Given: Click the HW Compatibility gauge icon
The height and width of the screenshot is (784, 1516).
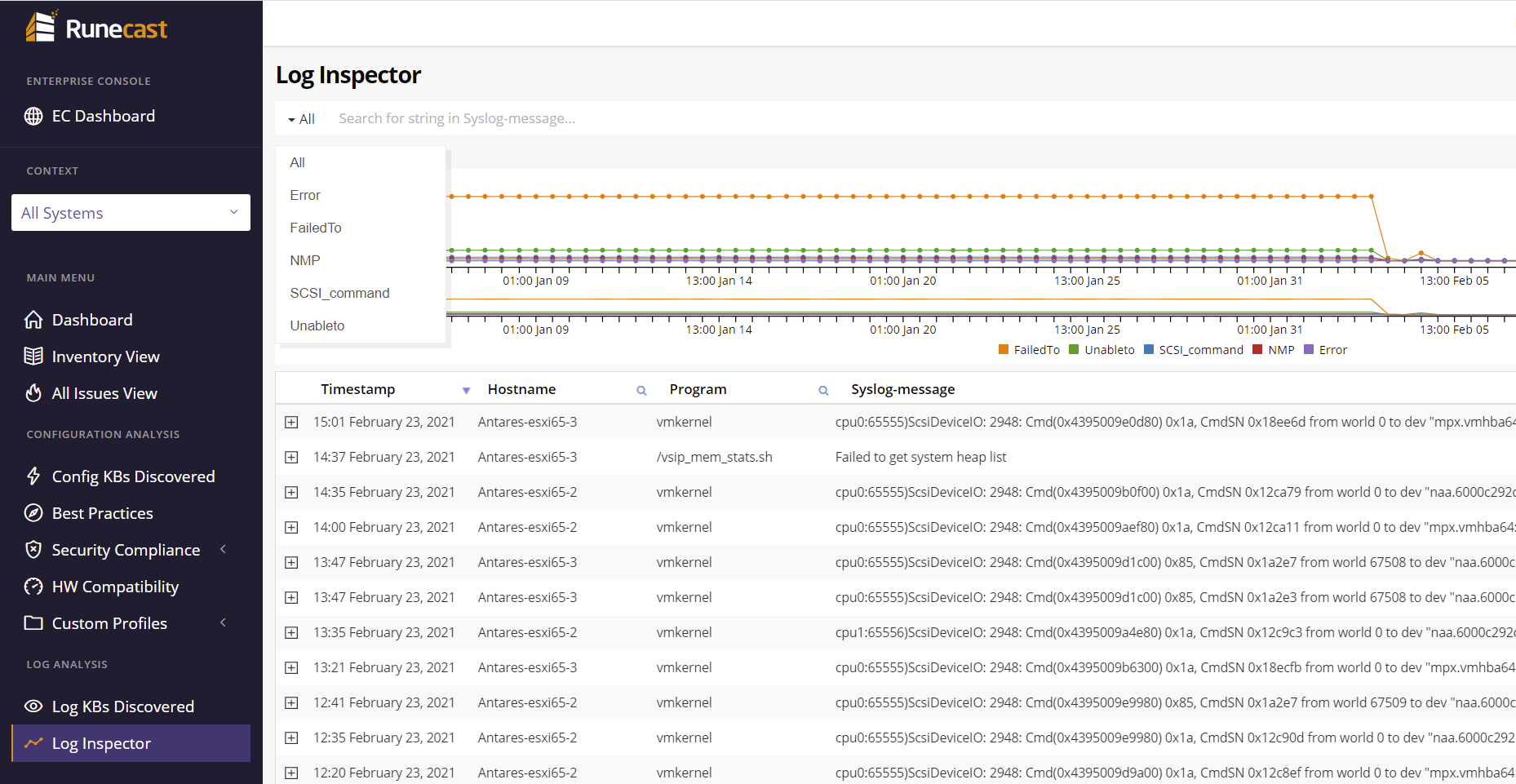Looking at the screenshot, I should point(33,587).
